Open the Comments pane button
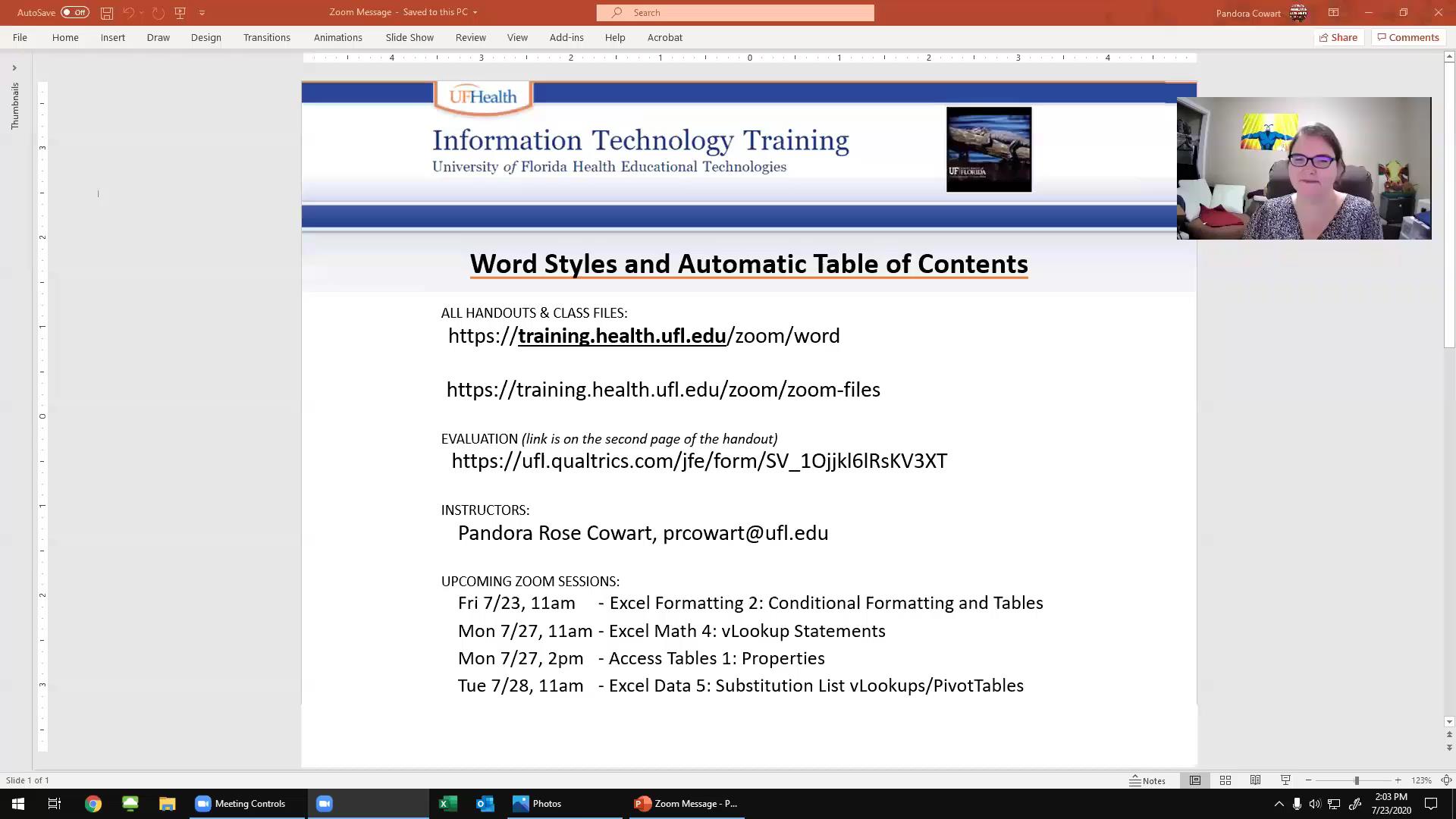 [x=1408, y=37]
